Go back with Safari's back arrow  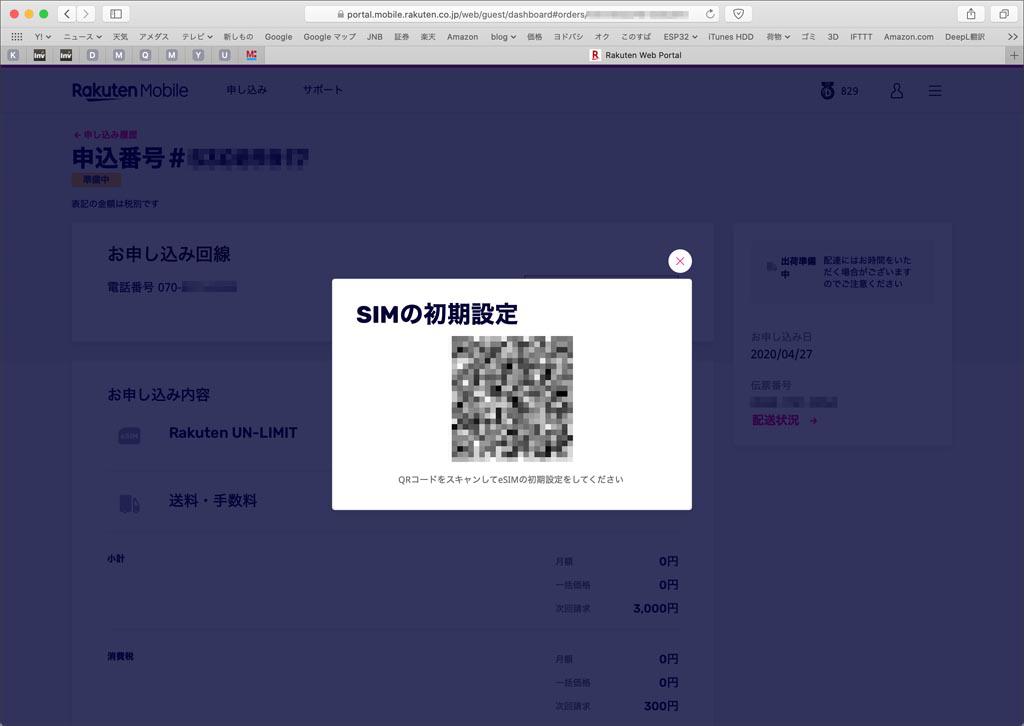67,14
